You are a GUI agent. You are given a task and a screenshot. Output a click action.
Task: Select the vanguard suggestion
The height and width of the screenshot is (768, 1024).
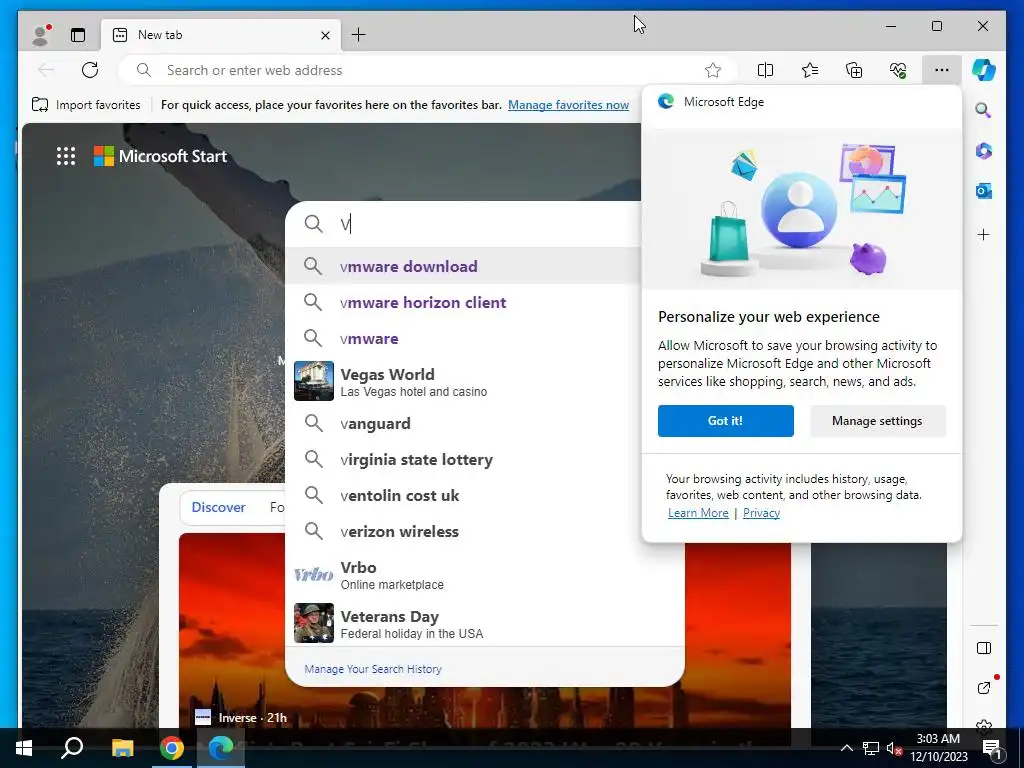click(464, 423)
